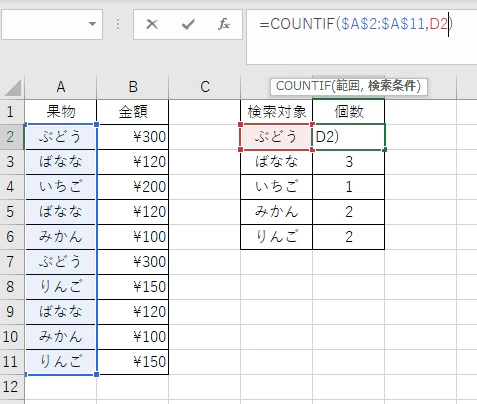Click cell B2 showing ¥300
Viewport: 477px width, 404px height.
[x=133, y=137]
